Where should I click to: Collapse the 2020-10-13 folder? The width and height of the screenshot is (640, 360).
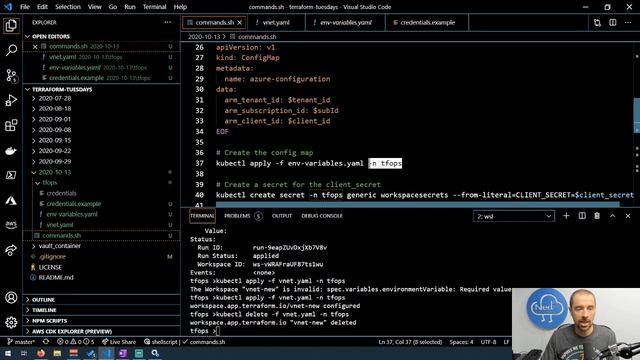pyautogui.click(x=51, y=172)
